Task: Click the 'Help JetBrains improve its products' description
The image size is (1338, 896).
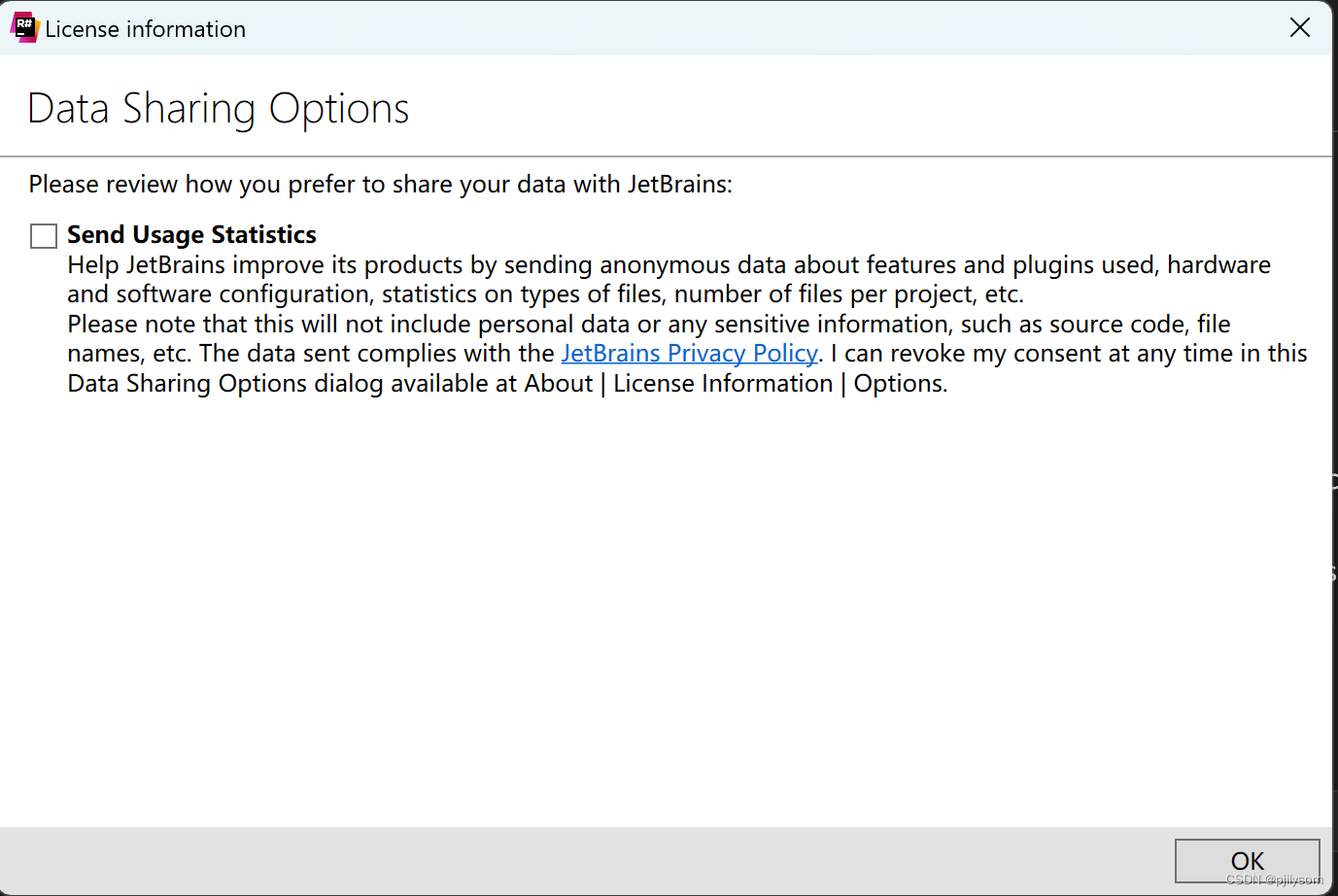Action: pos(669,280)
